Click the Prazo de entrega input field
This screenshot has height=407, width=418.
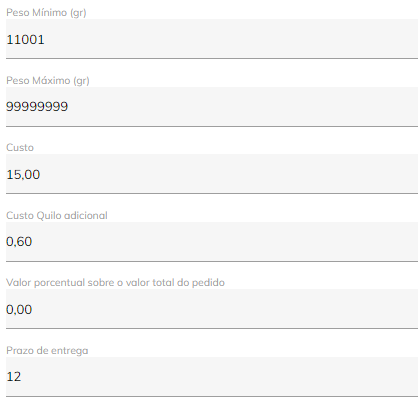click(212, 377)
